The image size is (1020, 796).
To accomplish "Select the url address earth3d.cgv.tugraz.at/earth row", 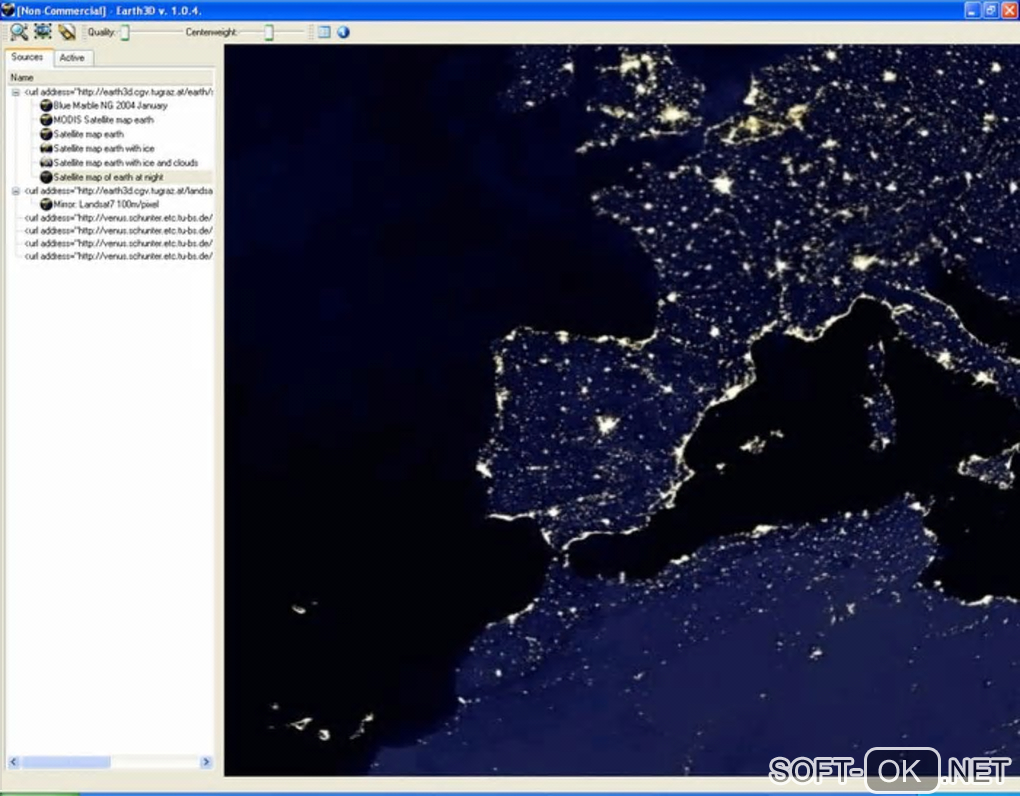I will coord(118,92).
